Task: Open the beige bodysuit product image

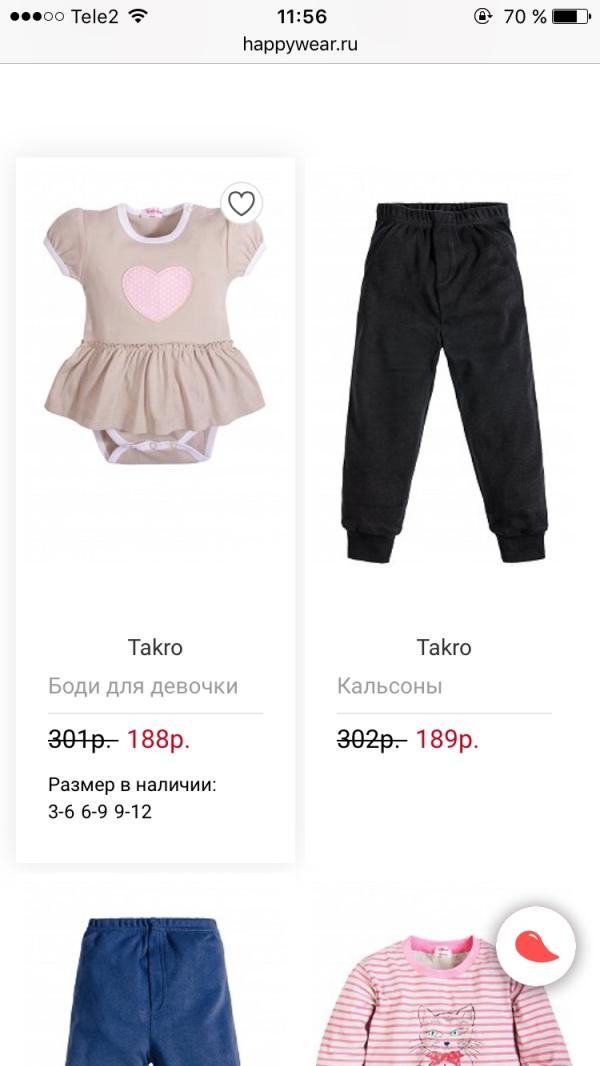Action: coord(155,333)
